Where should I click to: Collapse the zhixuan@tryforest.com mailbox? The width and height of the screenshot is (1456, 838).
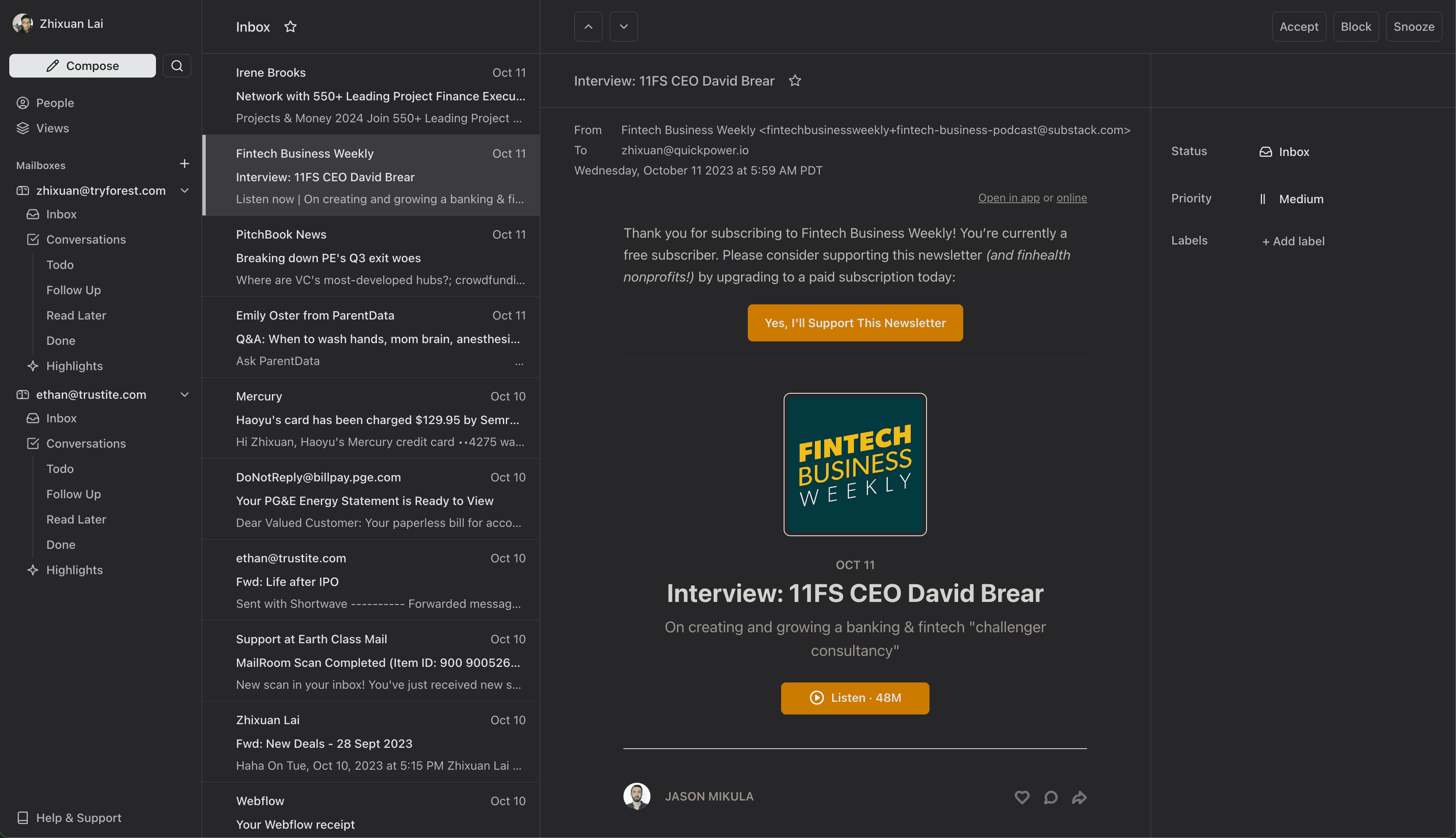point(185,191)
